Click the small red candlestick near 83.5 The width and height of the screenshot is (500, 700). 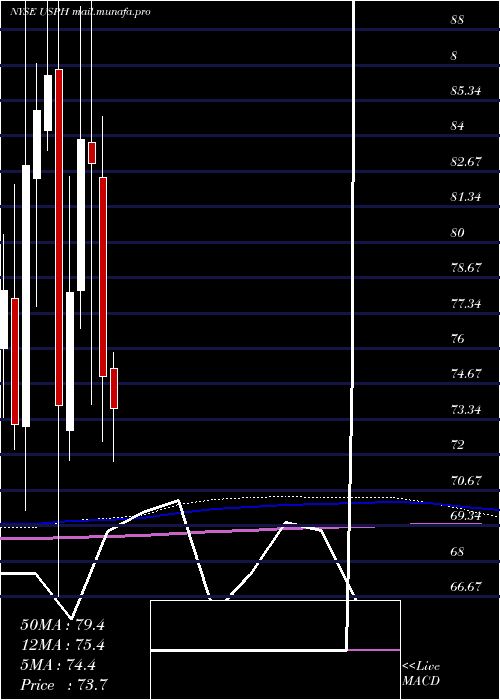(x=92, y=153)
